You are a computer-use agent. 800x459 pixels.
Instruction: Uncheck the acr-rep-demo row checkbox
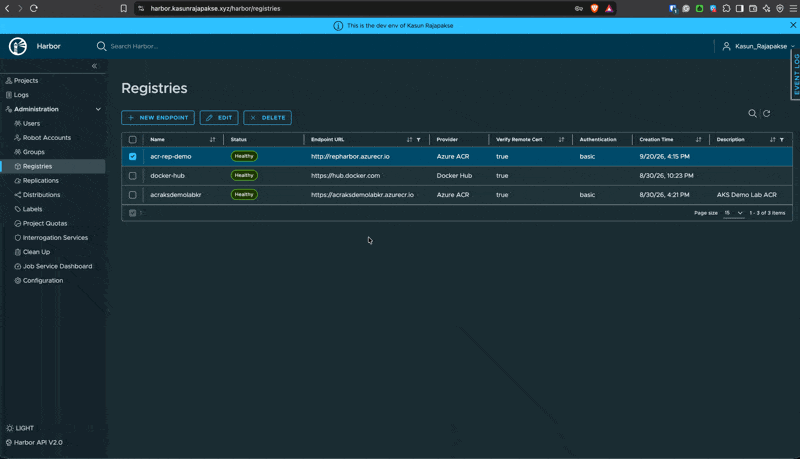(133, 157)
